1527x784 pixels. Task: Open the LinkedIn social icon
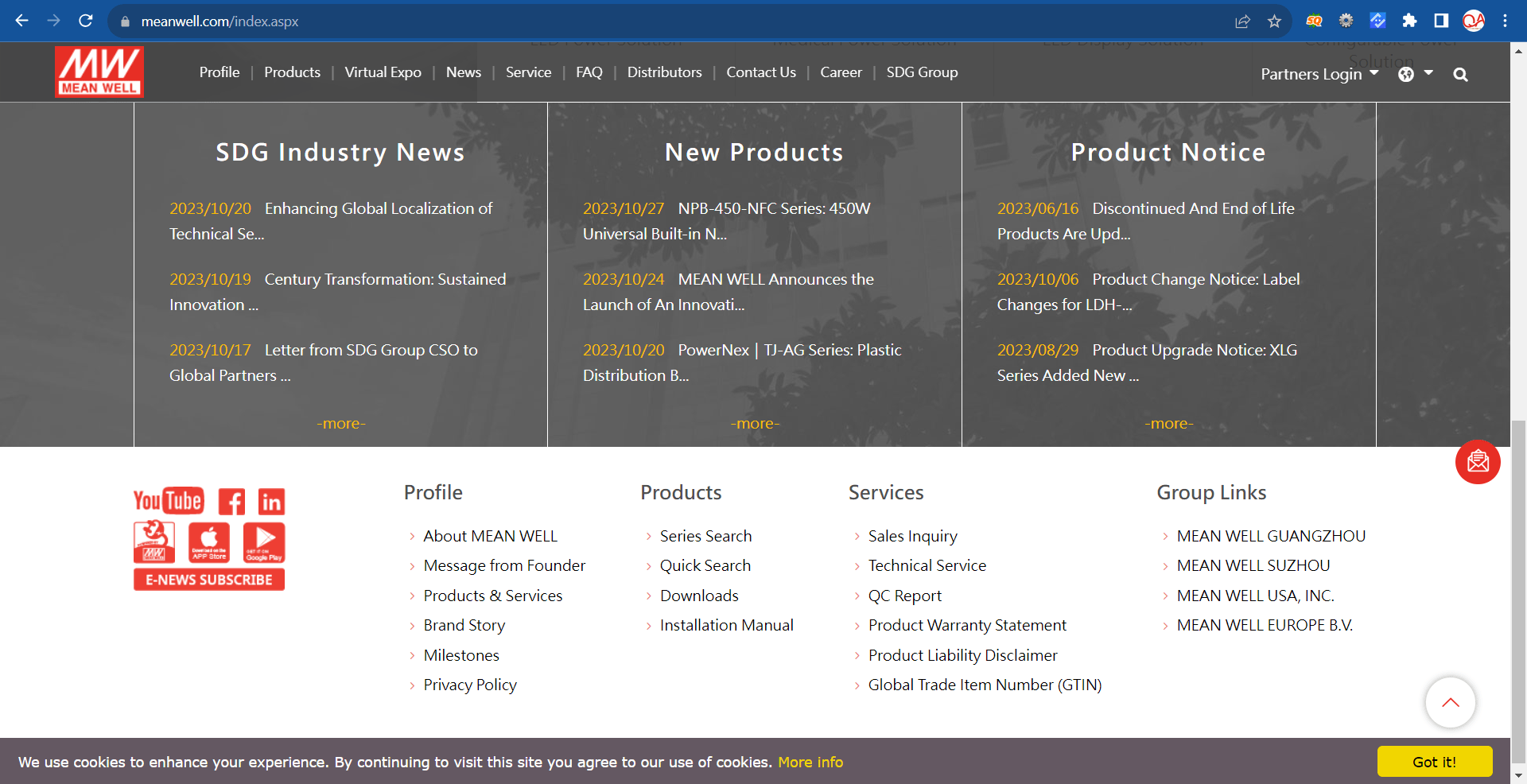pos(271,502)
